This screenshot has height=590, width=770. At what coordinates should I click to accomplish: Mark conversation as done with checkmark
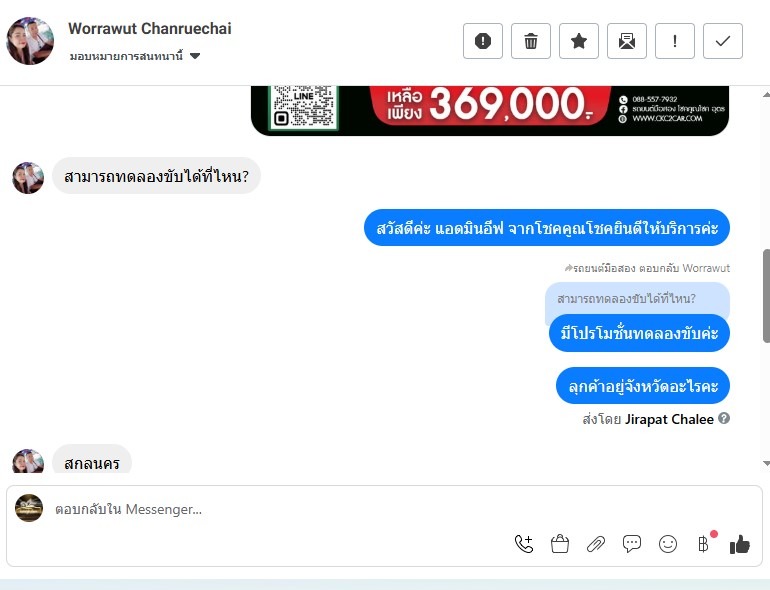723,41
